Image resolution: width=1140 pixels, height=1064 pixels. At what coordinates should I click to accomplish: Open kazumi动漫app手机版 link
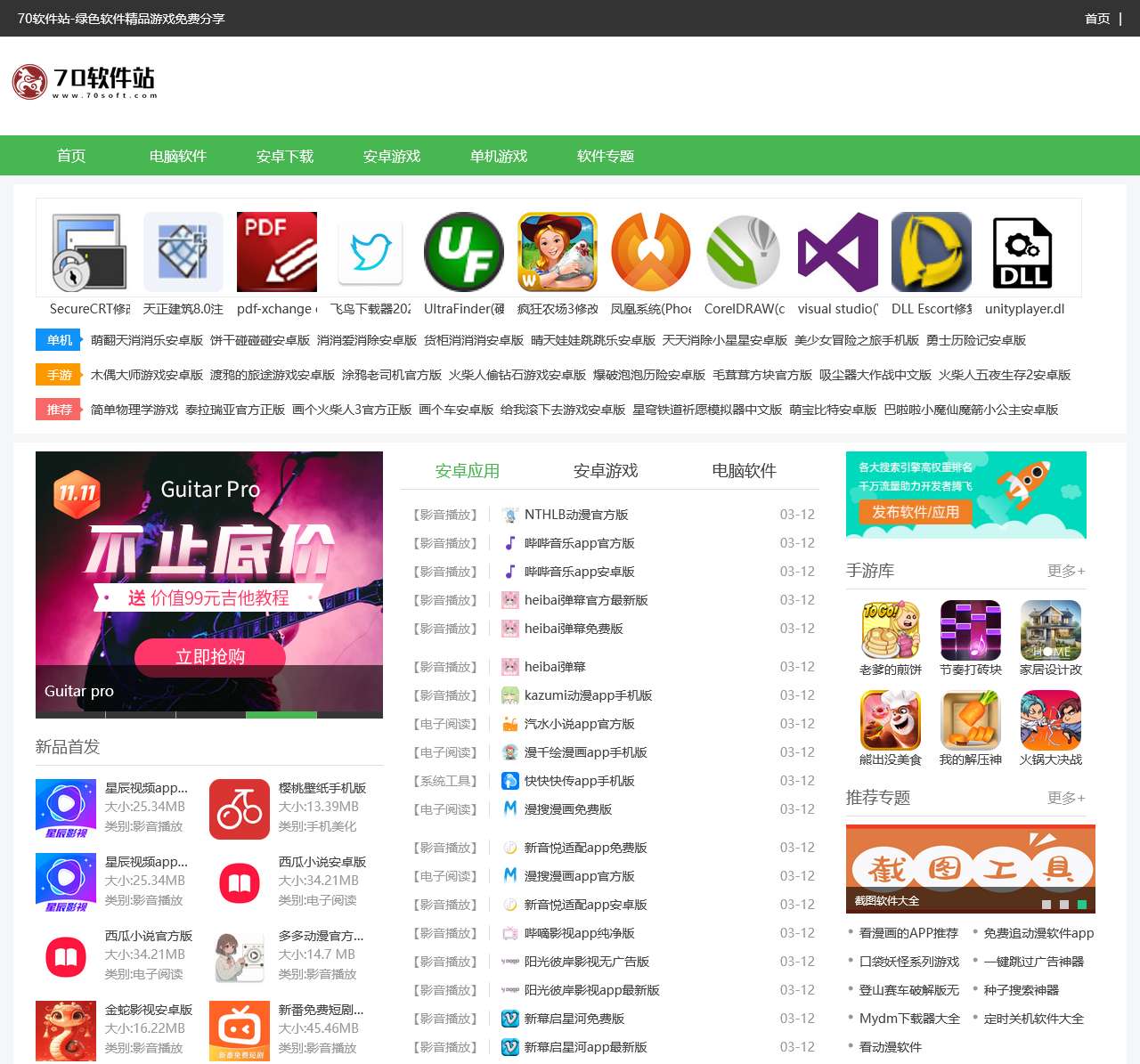tap(589, 695)
